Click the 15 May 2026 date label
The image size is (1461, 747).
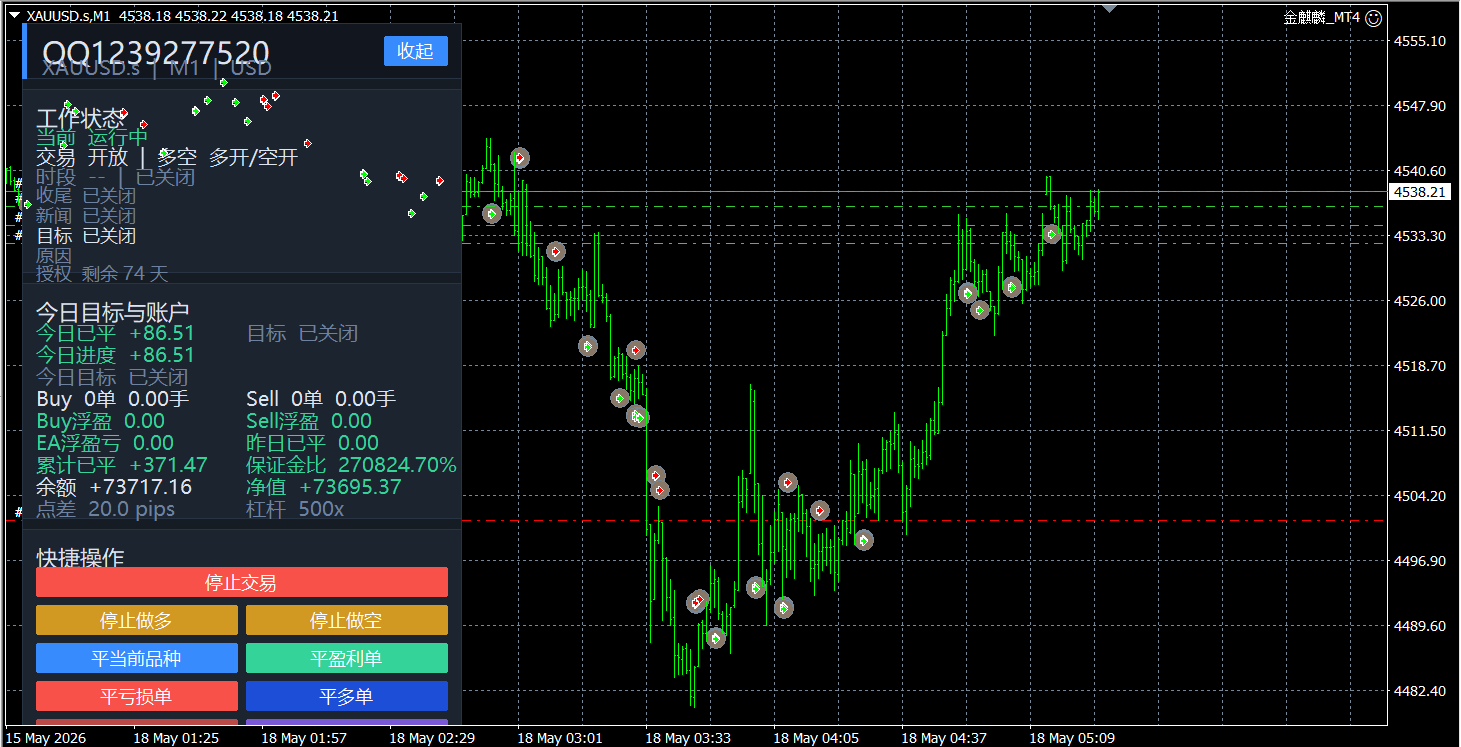(46, 738)
